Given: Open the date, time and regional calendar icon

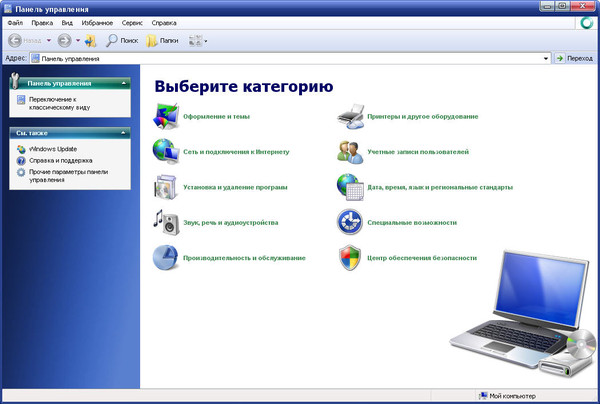Looking at the screenshot, I should click(x=350, y=187).
